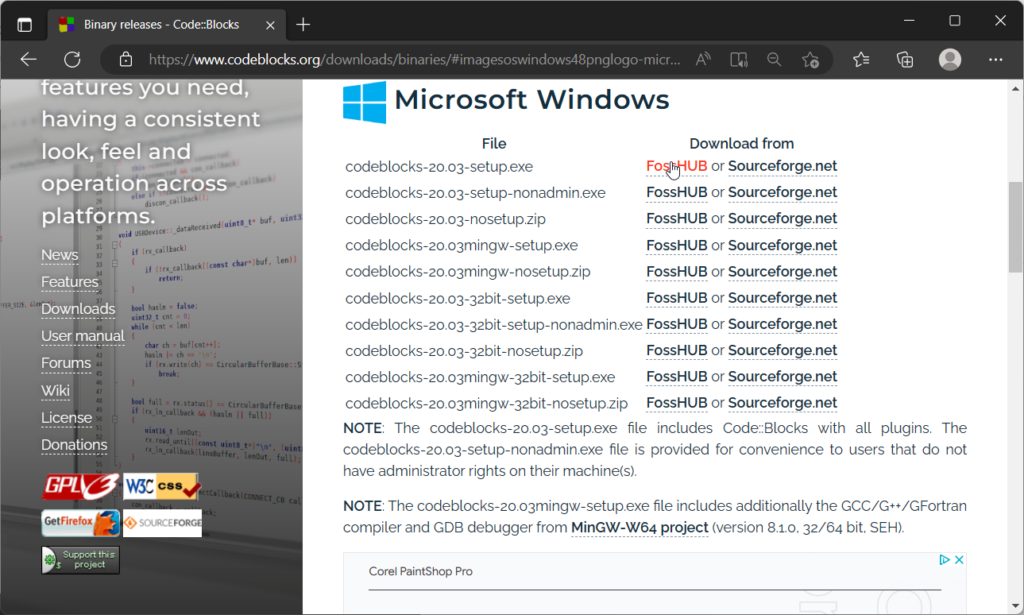Click the Microsoft Windows heading

pos(532,100)
